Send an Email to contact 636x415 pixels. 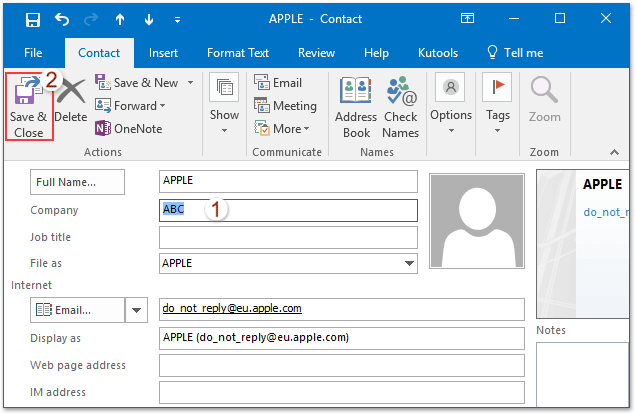coord(278,82)
